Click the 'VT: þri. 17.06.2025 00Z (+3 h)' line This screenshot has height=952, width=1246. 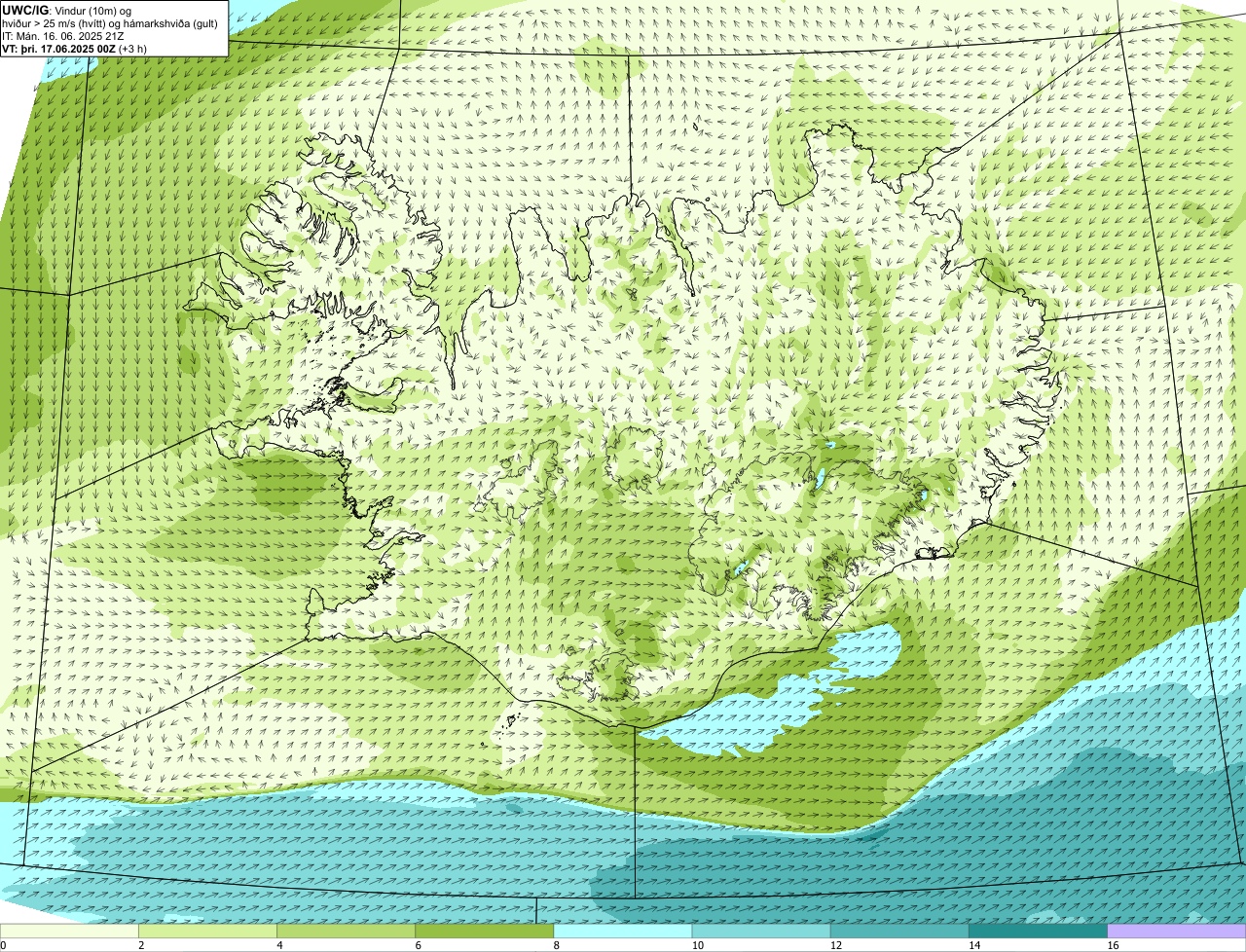point(75,49)
